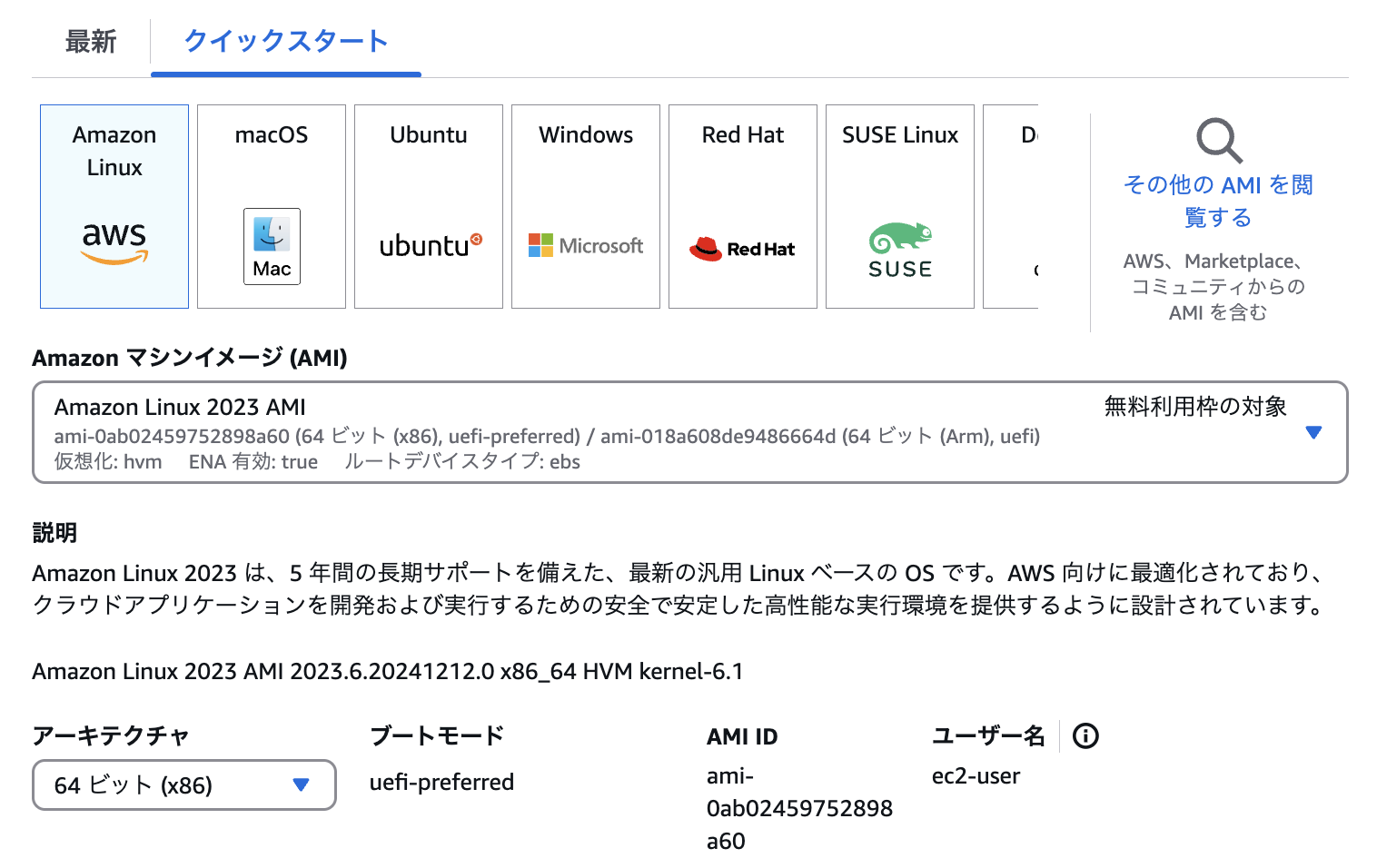Choose the macOS AMI tile
This screenshot has height=868, width=1377.
coord(272,206)
